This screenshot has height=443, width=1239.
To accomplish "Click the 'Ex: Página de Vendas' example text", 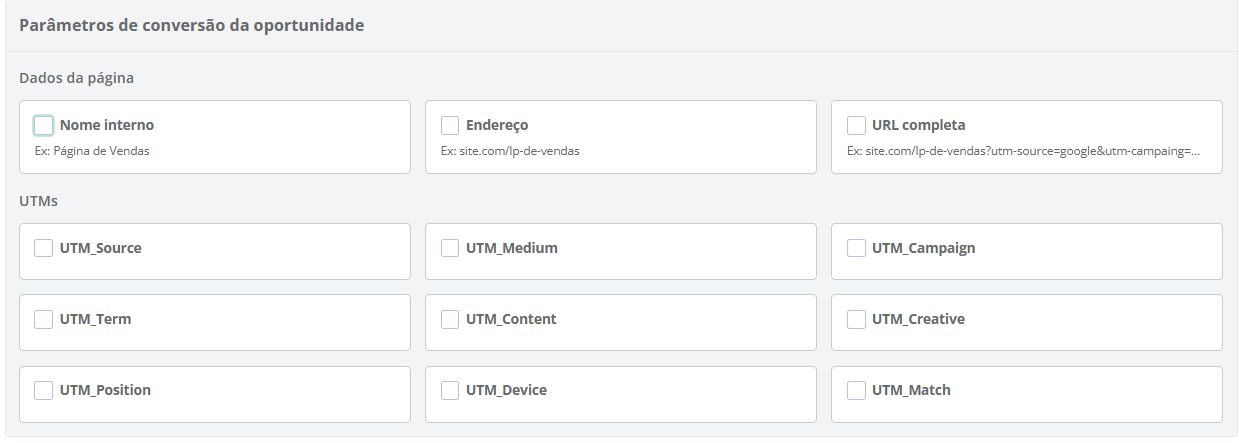I will (92, 151).
